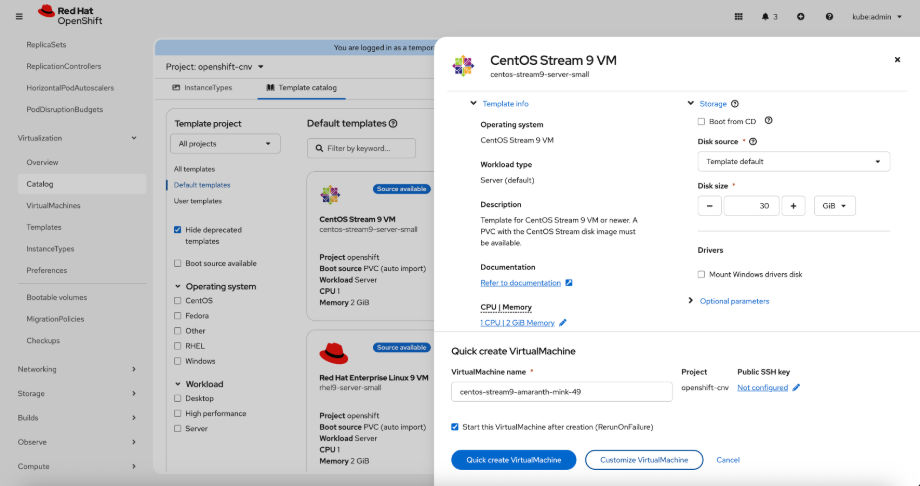Collapse the Virtualization sidebar section

pyautogui.click(x=77, y=138)
